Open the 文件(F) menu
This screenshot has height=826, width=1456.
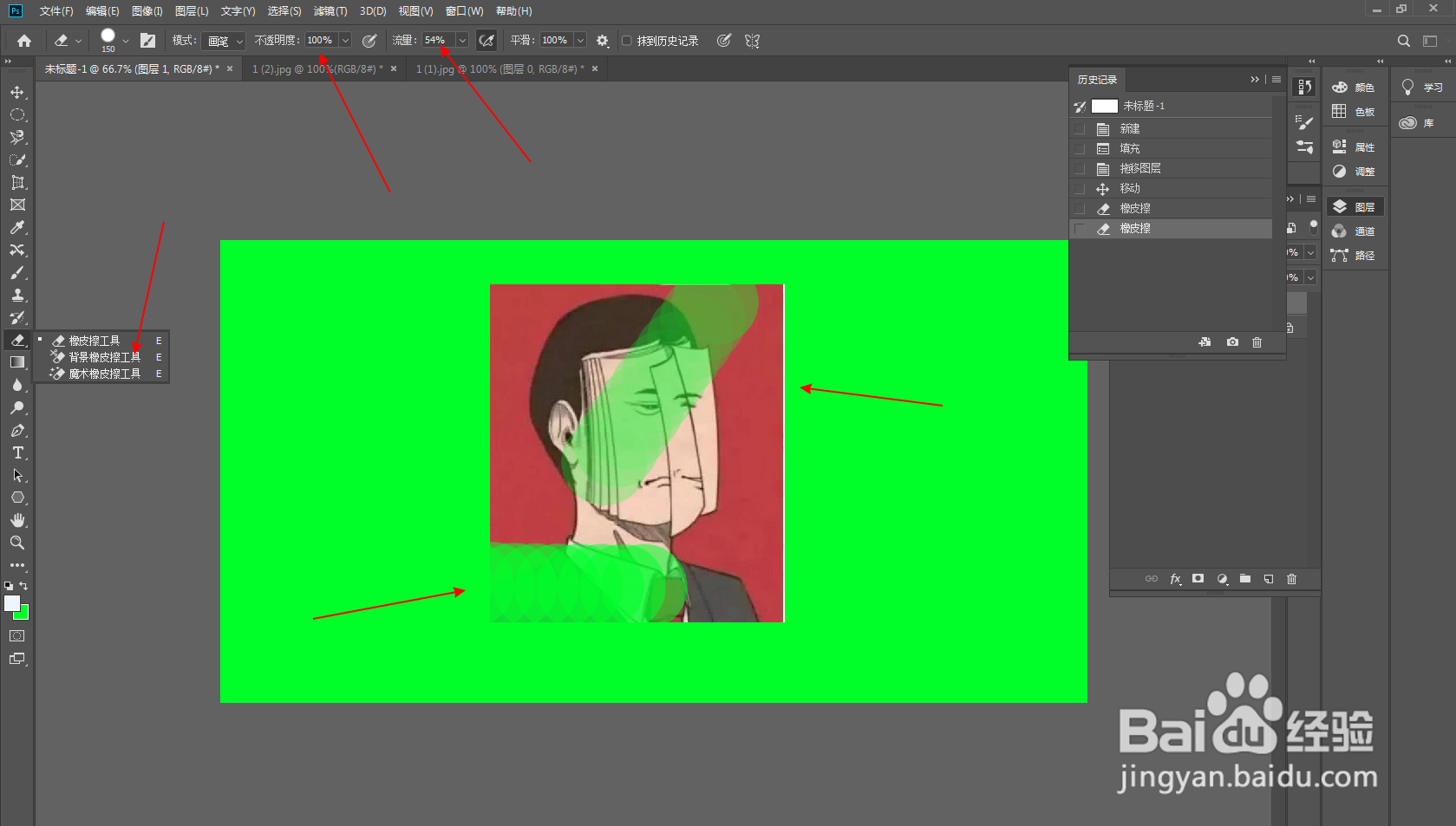pos(56,11)
